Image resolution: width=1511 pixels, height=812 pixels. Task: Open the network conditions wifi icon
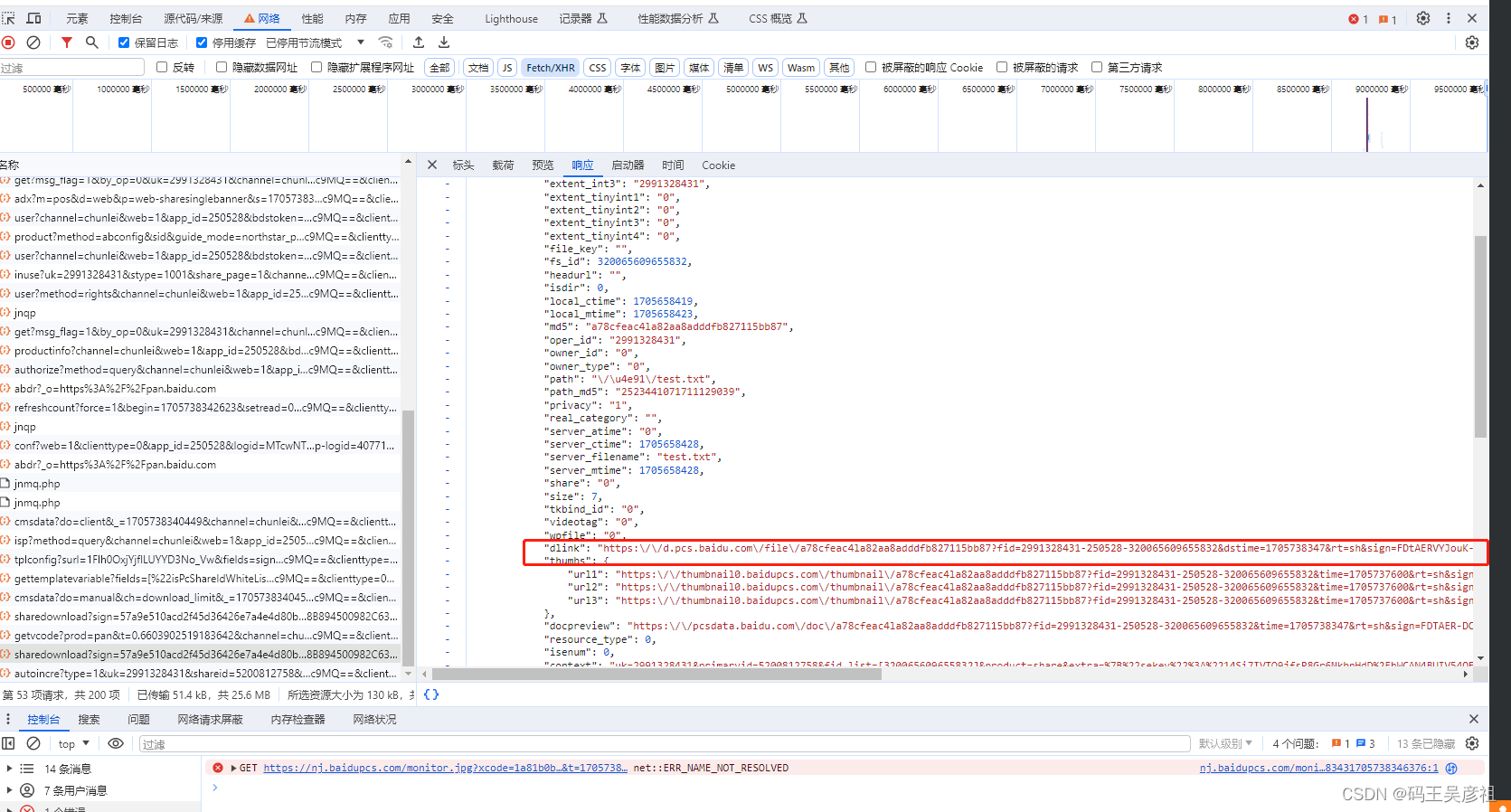386,42
